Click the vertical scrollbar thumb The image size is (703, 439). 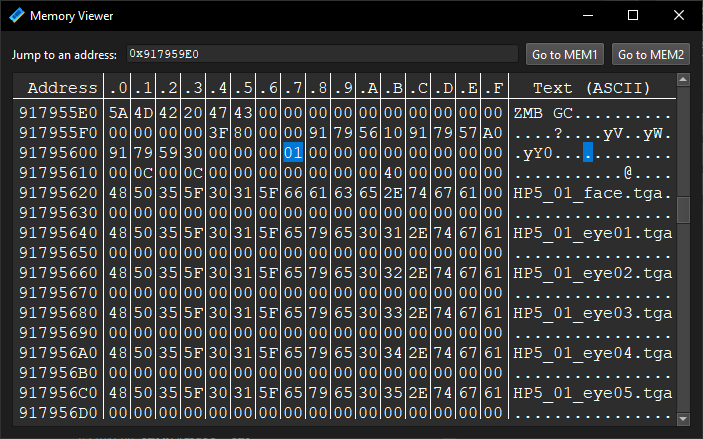pos(684,209)
